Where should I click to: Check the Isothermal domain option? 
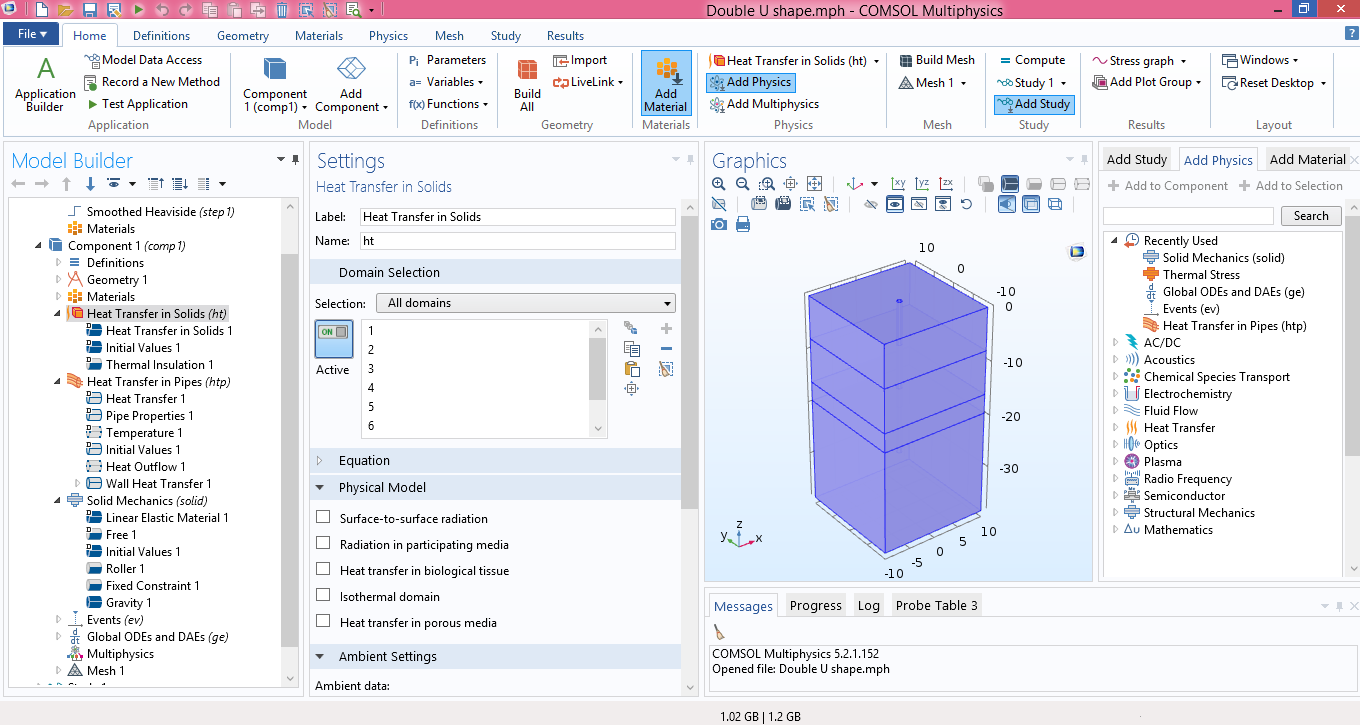(x=323, y=596)
